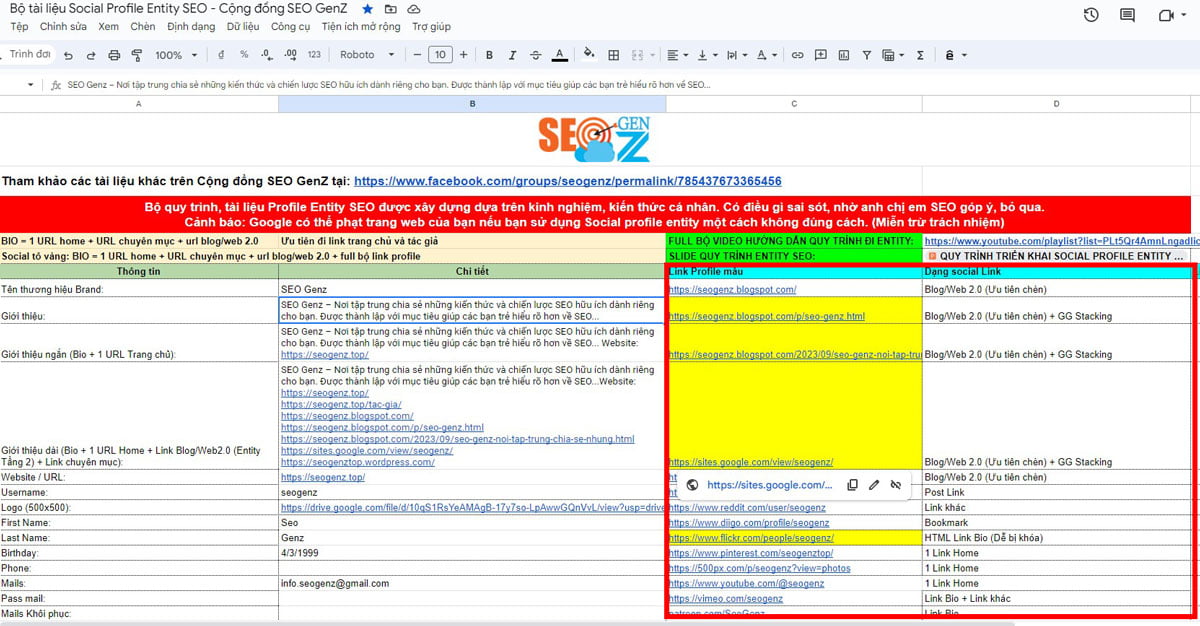Pick the text color
Viewport: 1200px width, 626px height.
[x=560, y=55]
